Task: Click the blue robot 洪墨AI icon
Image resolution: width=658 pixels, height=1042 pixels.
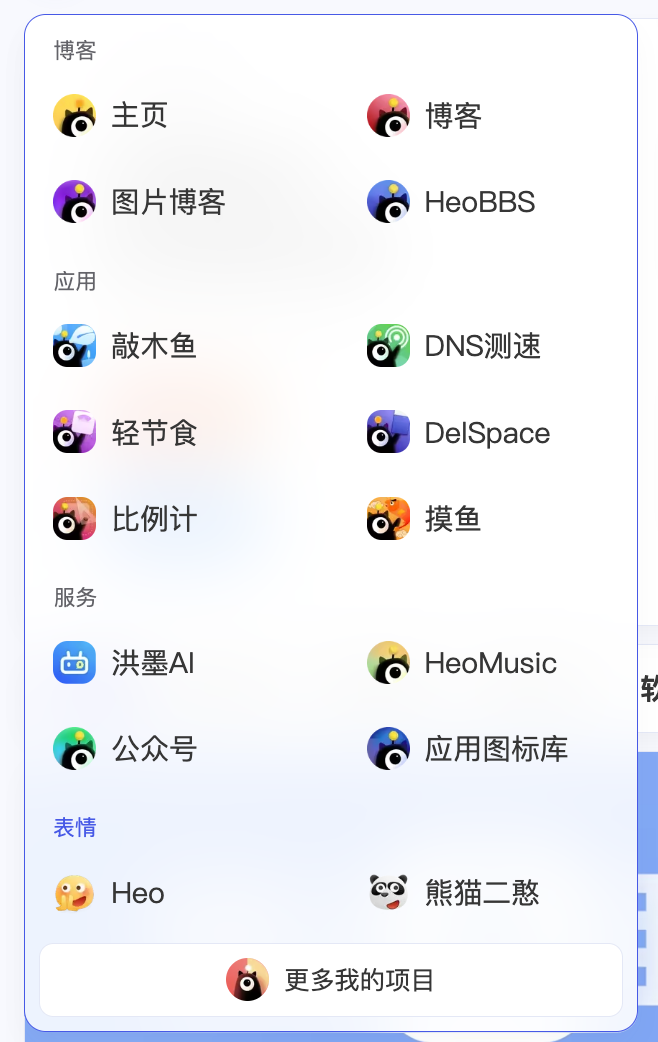Action: (x=74, y=663)
